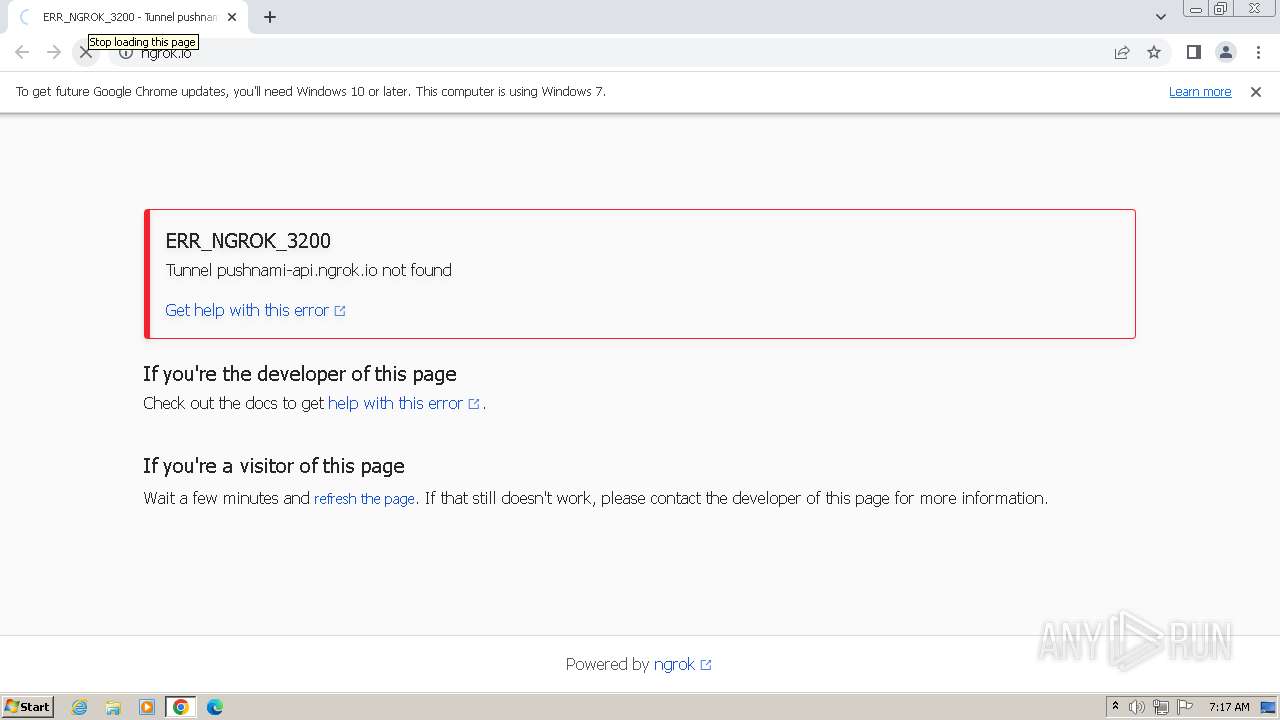Open Windows Media Player from taskbar
This screenshot has height=720, width=1280.
coord(147,707)
